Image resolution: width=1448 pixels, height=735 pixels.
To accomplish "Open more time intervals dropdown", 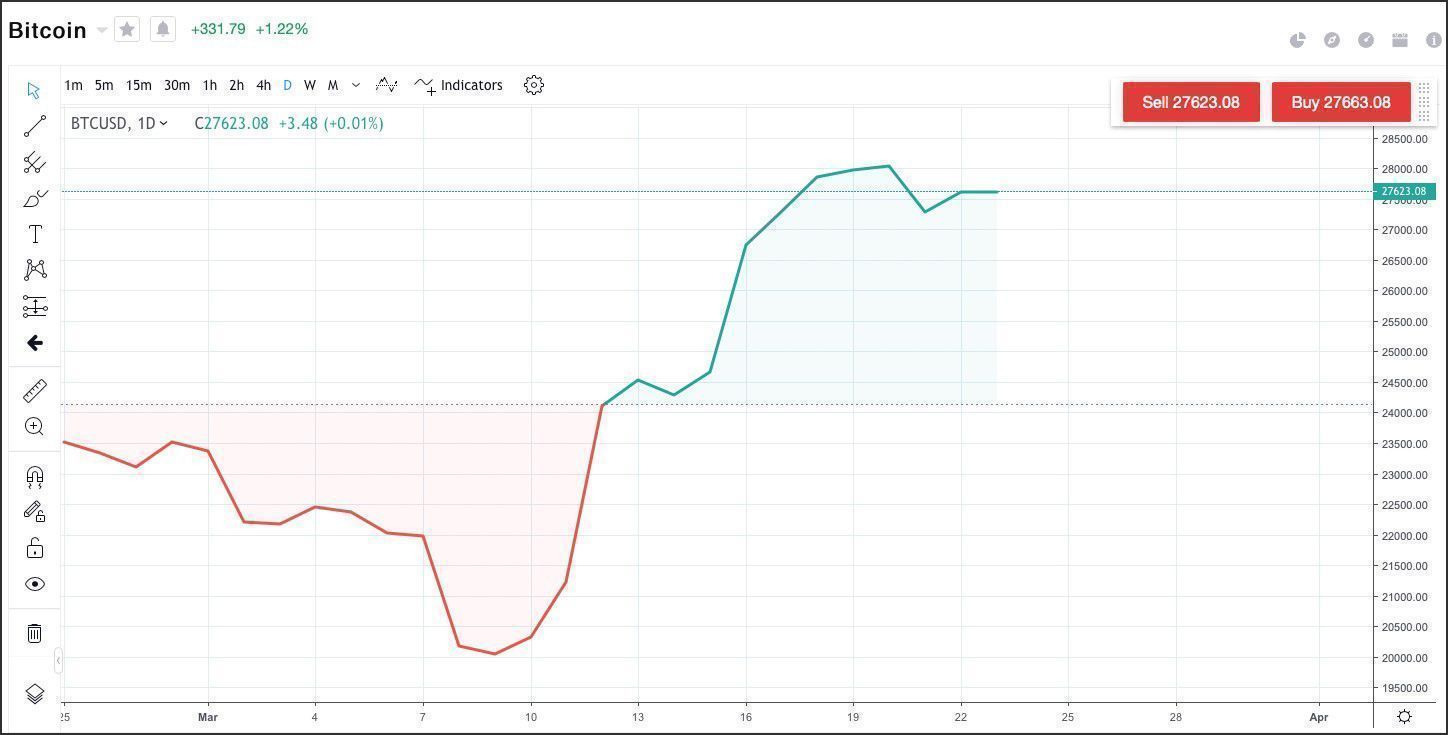I will [x=356, y=86].
